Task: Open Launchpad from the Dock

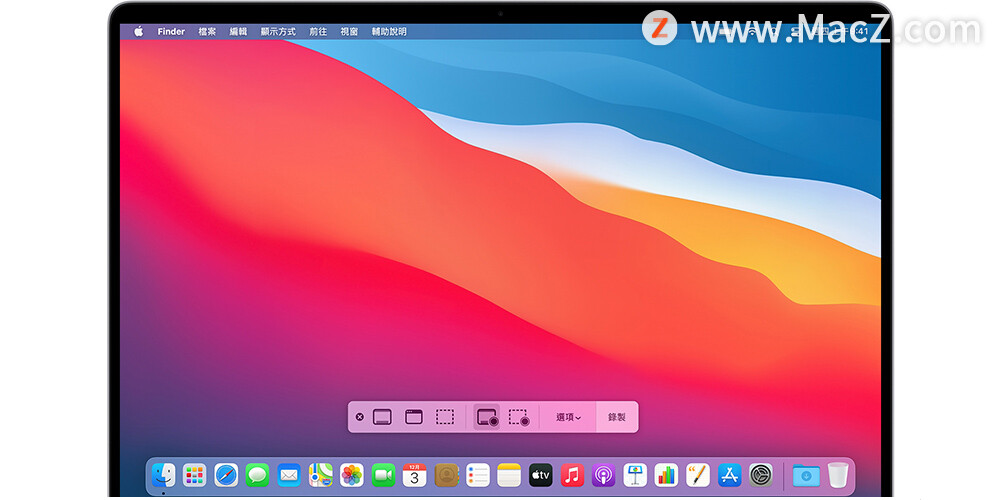Action: coord(195,475)
